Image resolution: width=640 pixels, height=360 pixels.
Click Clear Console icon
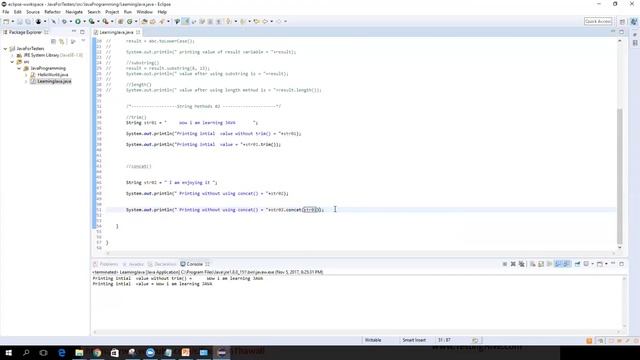coord(533,264)
